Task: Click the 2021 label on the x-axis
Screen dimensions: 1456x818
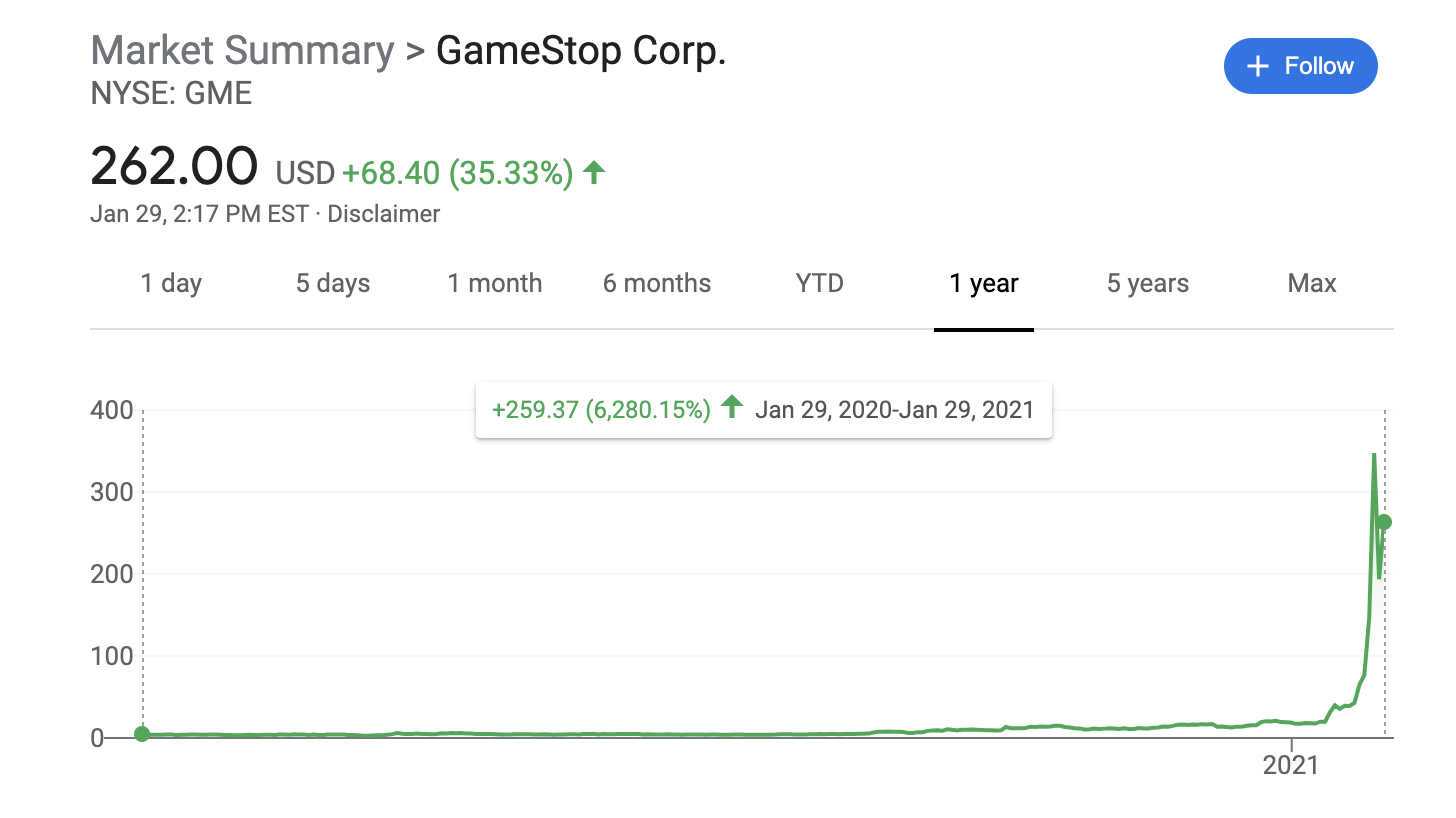Action: (x=1292, y=766)
